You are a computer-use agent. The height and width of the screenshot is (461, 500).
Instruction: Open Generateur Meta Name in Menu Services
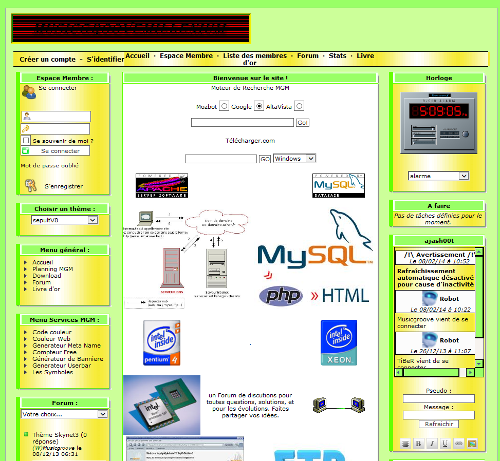click(x=66, y=345)
